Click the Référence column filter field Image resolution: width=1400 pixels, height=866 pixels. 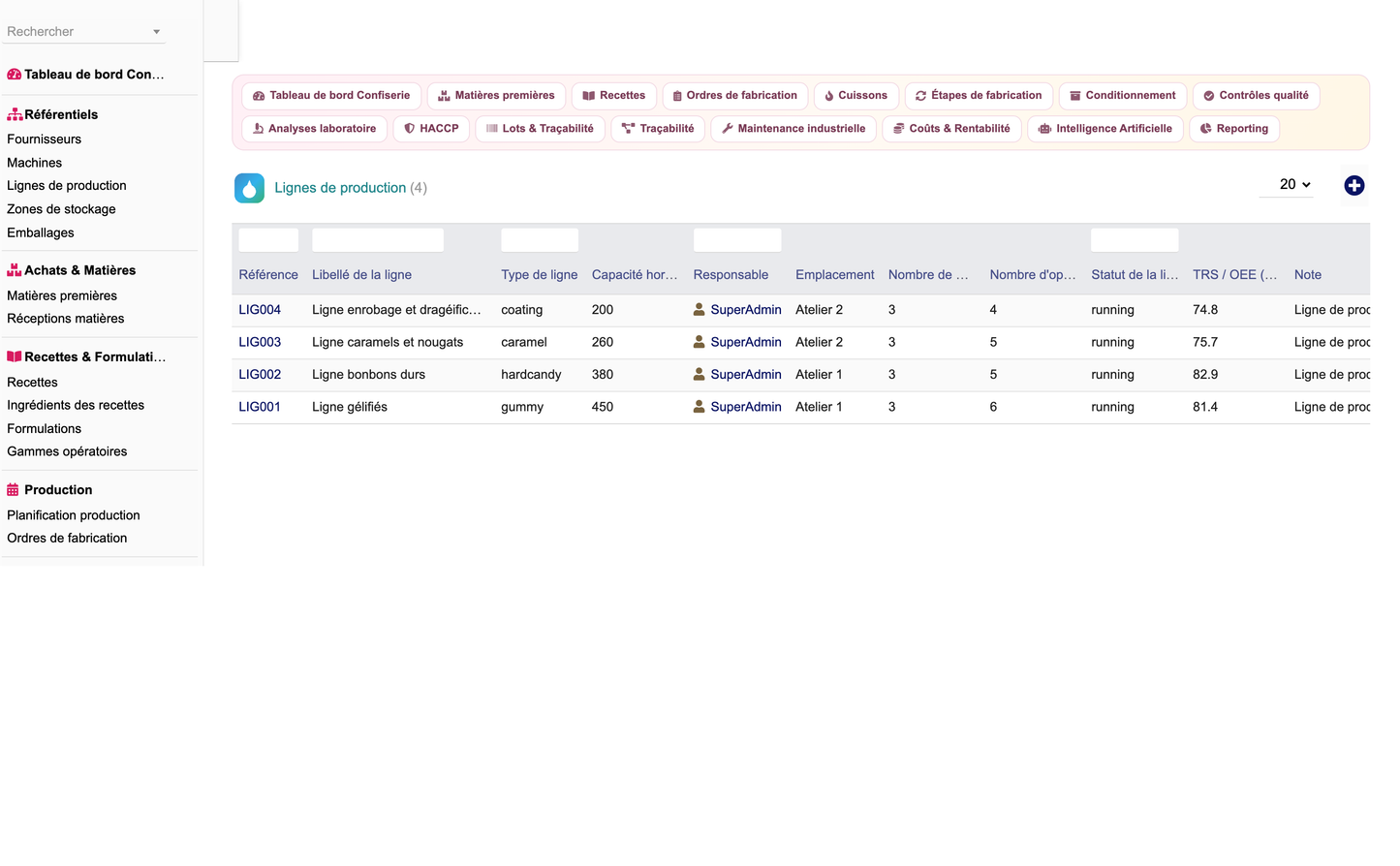coord(268,240)
